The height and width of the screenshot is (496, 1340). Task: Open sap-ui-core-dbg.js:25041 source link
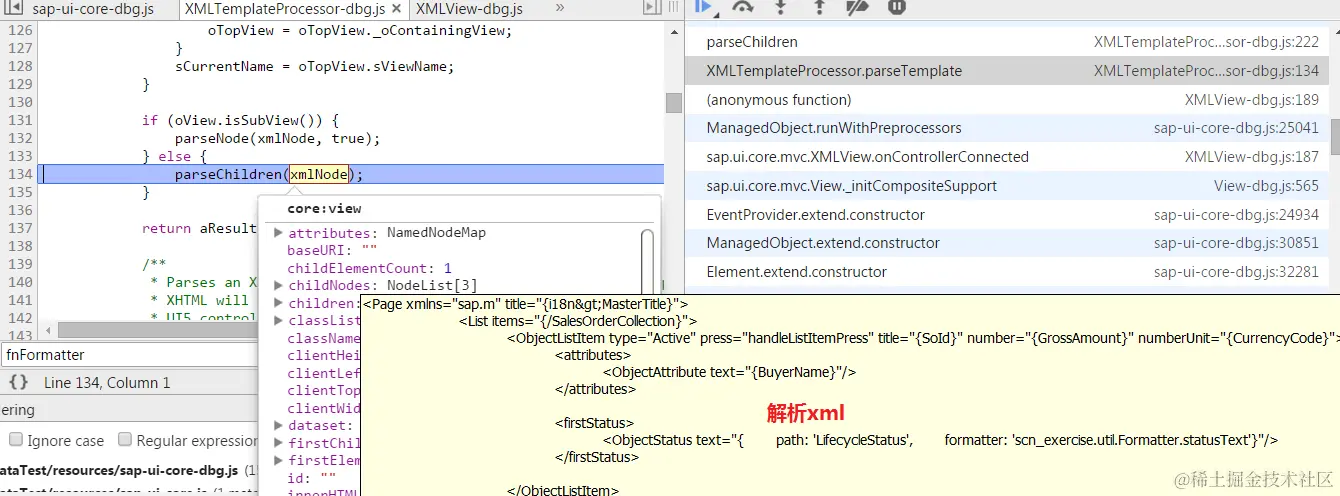tap(1236, 128)
